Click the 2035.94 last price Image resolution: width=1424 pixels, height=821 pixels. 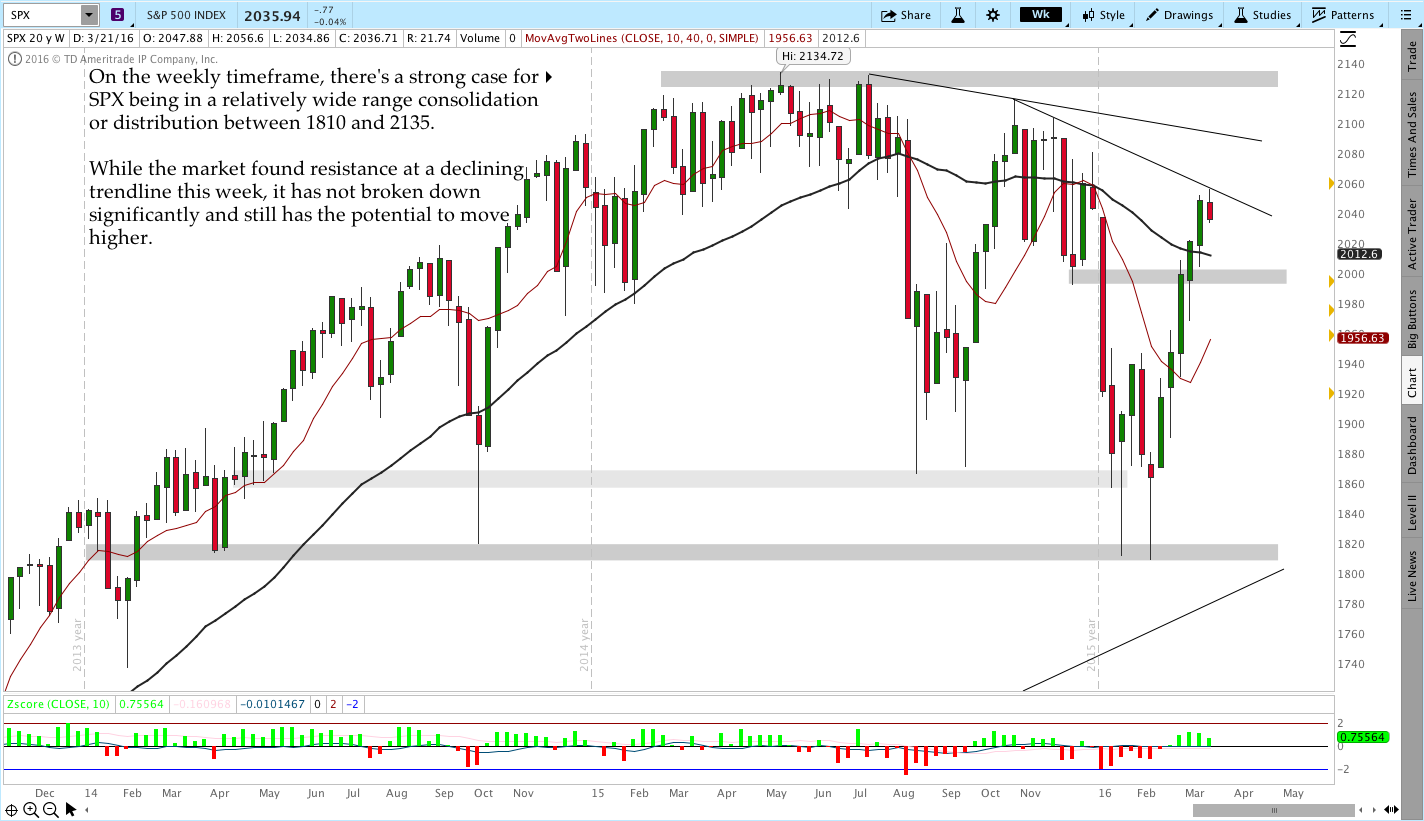271,15
